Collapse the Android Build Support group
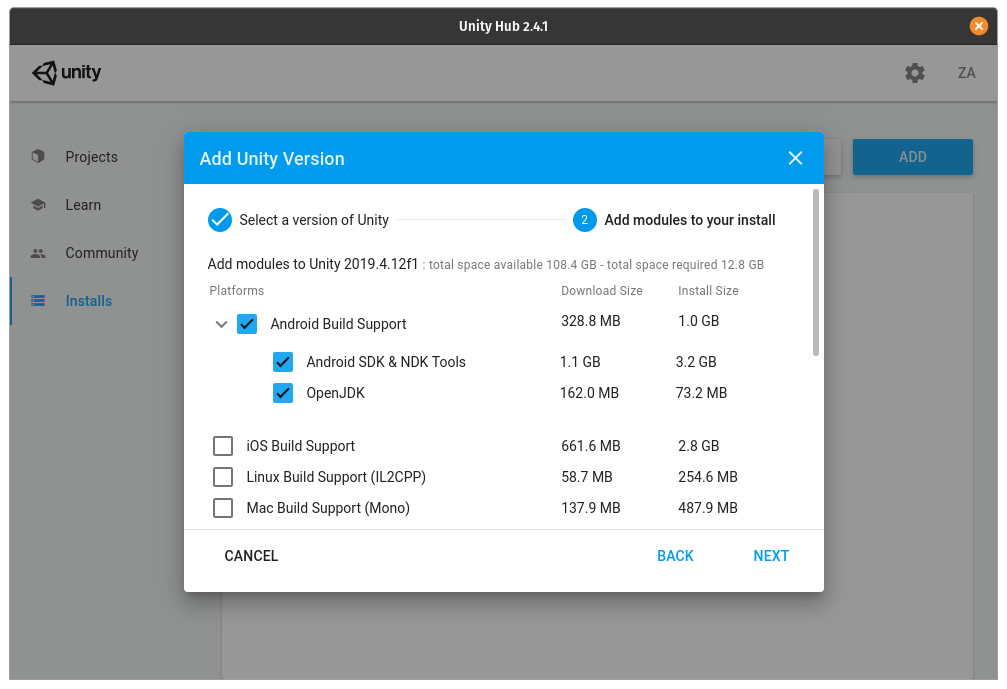 click(222, 324)
